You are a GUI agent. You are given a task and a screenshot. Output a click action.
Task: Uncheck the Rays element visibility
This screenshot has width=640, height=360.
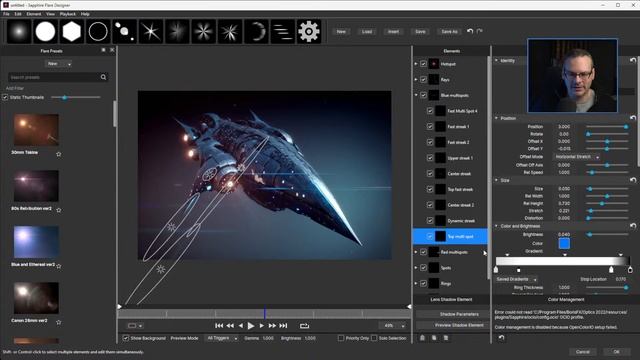click(423, 80)
